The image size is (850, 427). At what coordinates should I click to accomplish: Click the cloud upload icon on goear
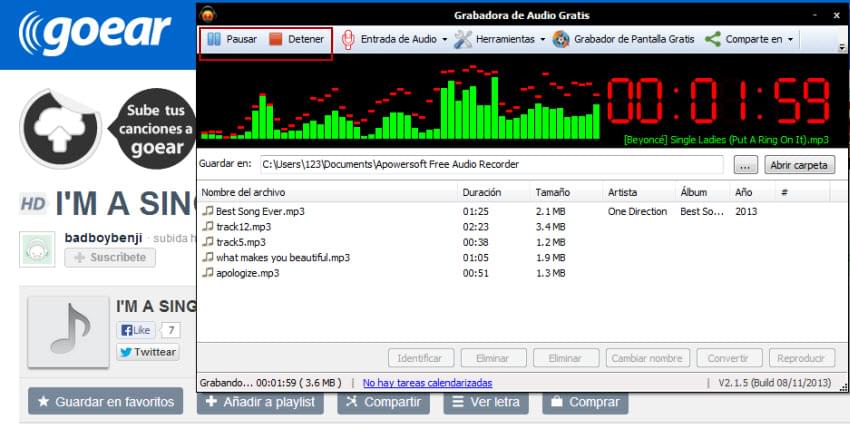(60, 129)
